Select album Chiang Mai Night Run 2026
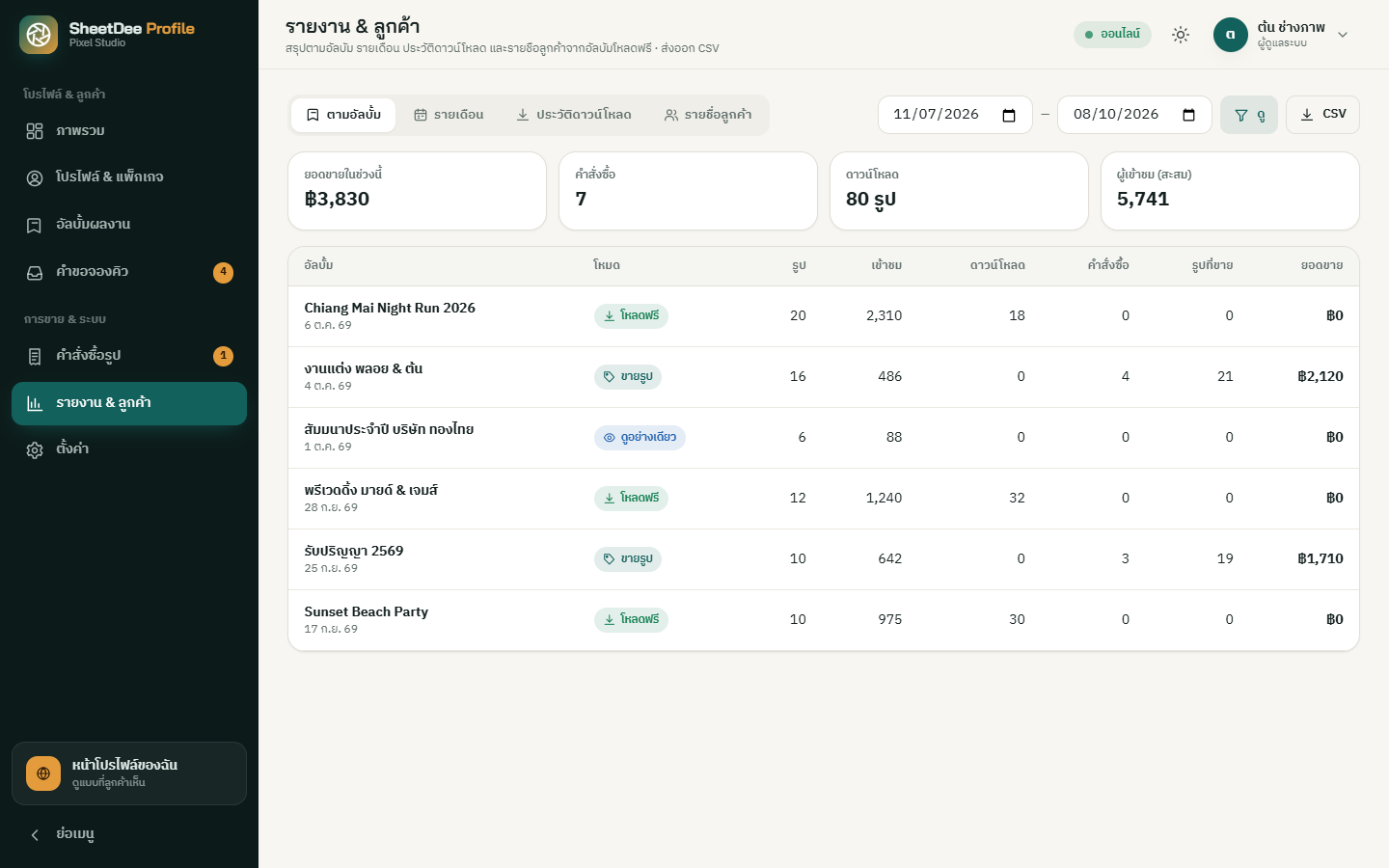The image size is (1389, 868). coord(390,309)
